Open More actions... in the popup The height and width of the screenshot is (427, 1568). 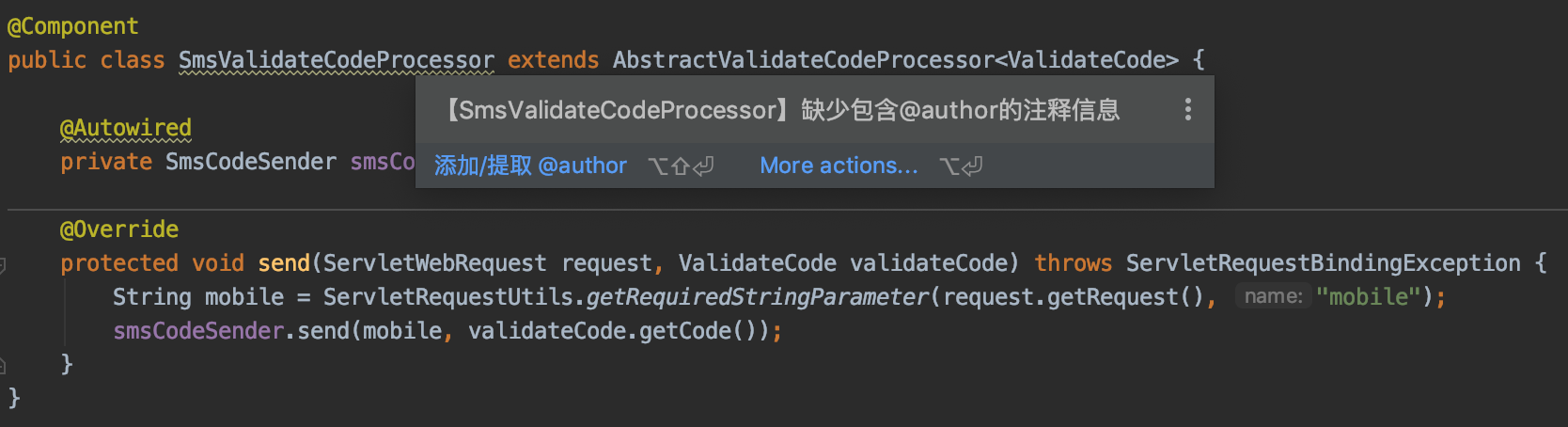coord(839,166)
